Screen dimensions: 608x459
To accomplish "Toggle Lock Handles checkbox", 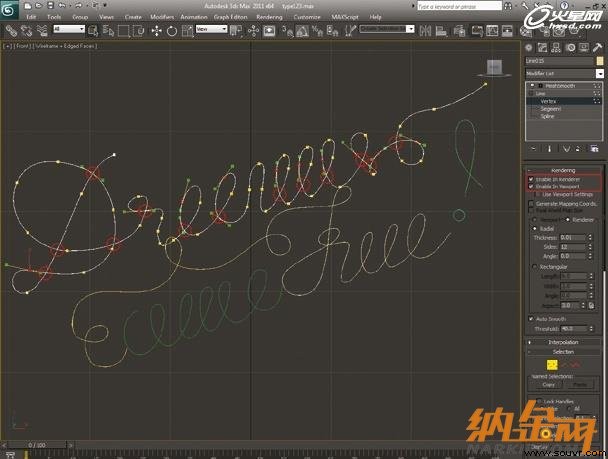I will point(539,401).
